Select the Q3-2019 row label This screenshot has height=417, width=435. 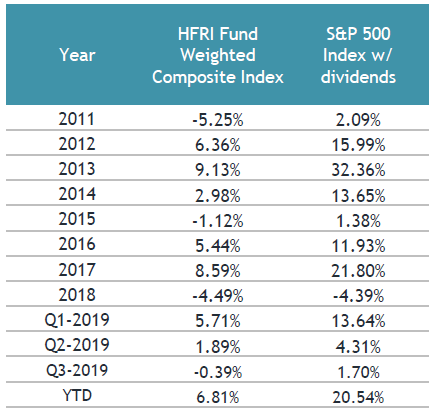coord(77,370)
